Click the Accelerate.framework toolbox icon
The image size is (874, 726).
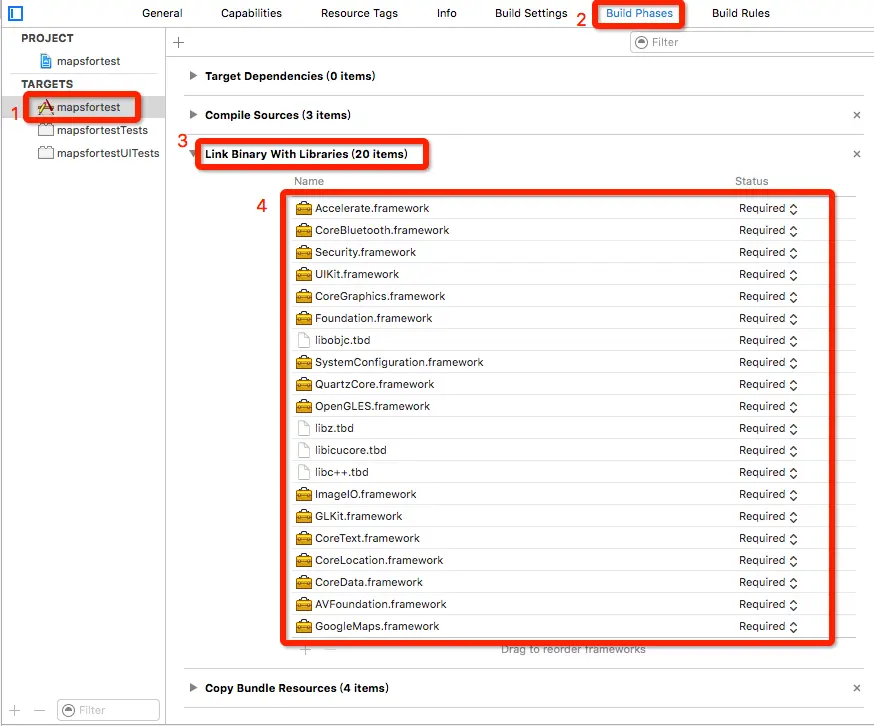point(304,208)
